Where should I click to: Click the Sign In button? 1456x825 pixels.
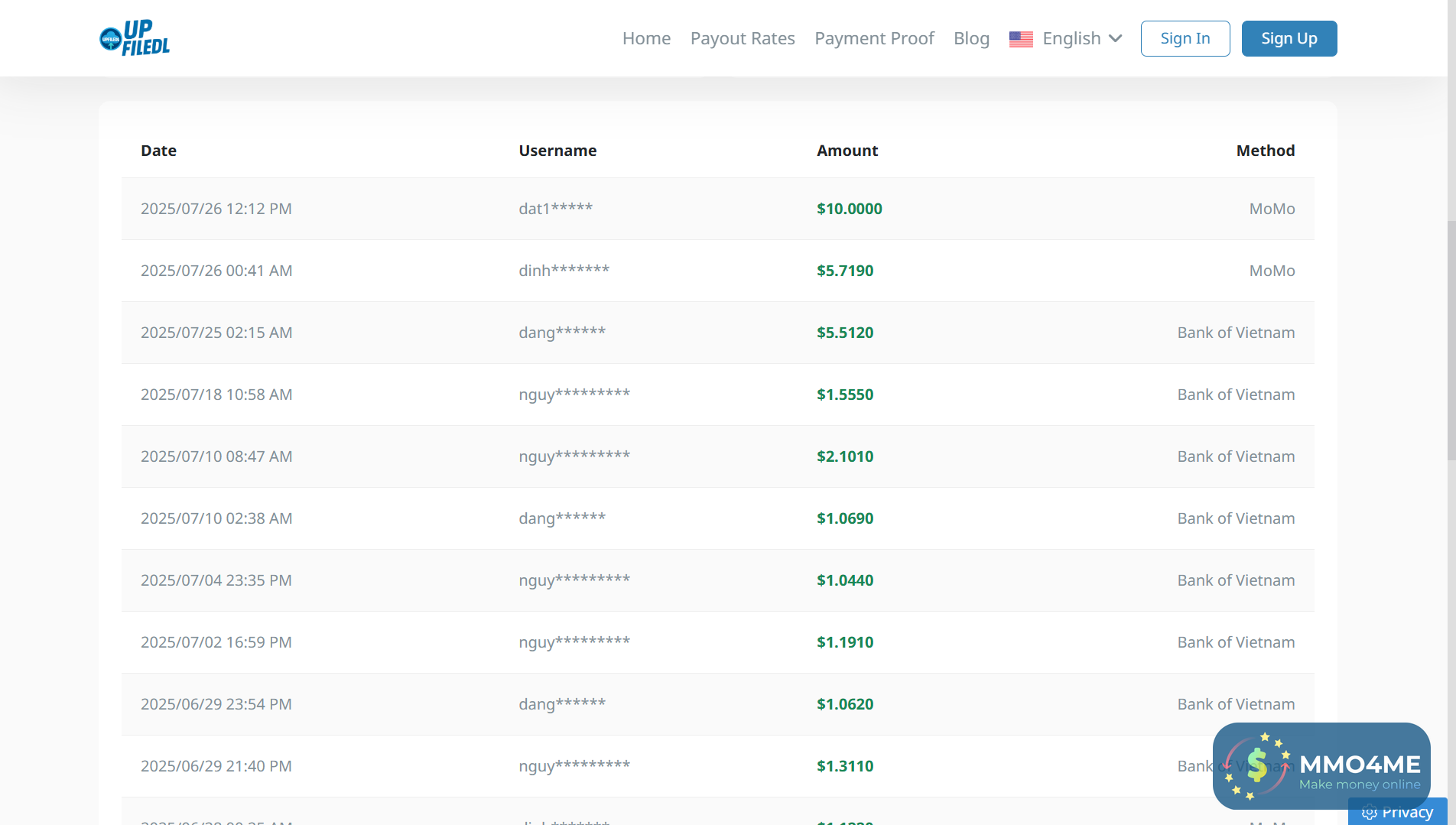pyautogui.click(x=1185, y=39)
